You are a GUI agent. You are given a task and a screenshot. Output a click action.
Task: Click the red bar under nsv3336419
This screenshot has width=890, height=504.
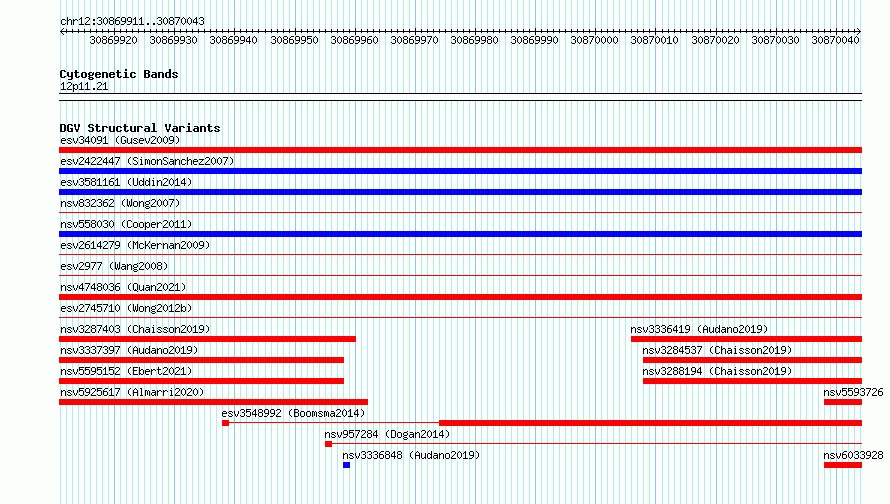click(746, 339)
